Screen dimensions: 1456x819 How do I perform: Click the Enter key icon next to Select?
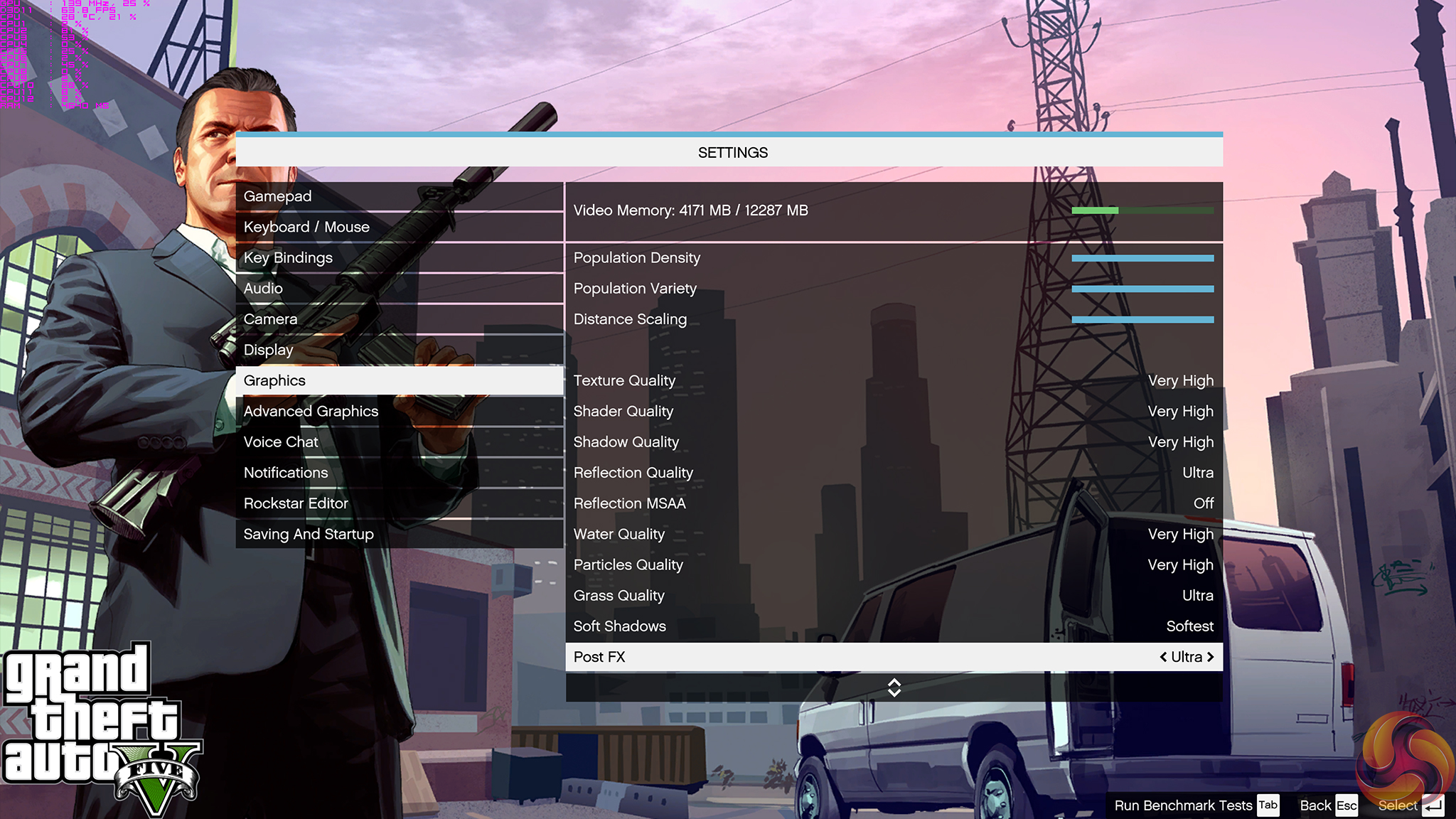pos(1433,805)
